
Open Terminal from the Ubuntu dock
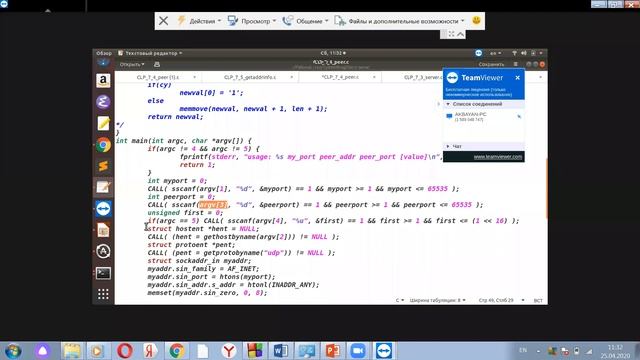click(103, 273)
